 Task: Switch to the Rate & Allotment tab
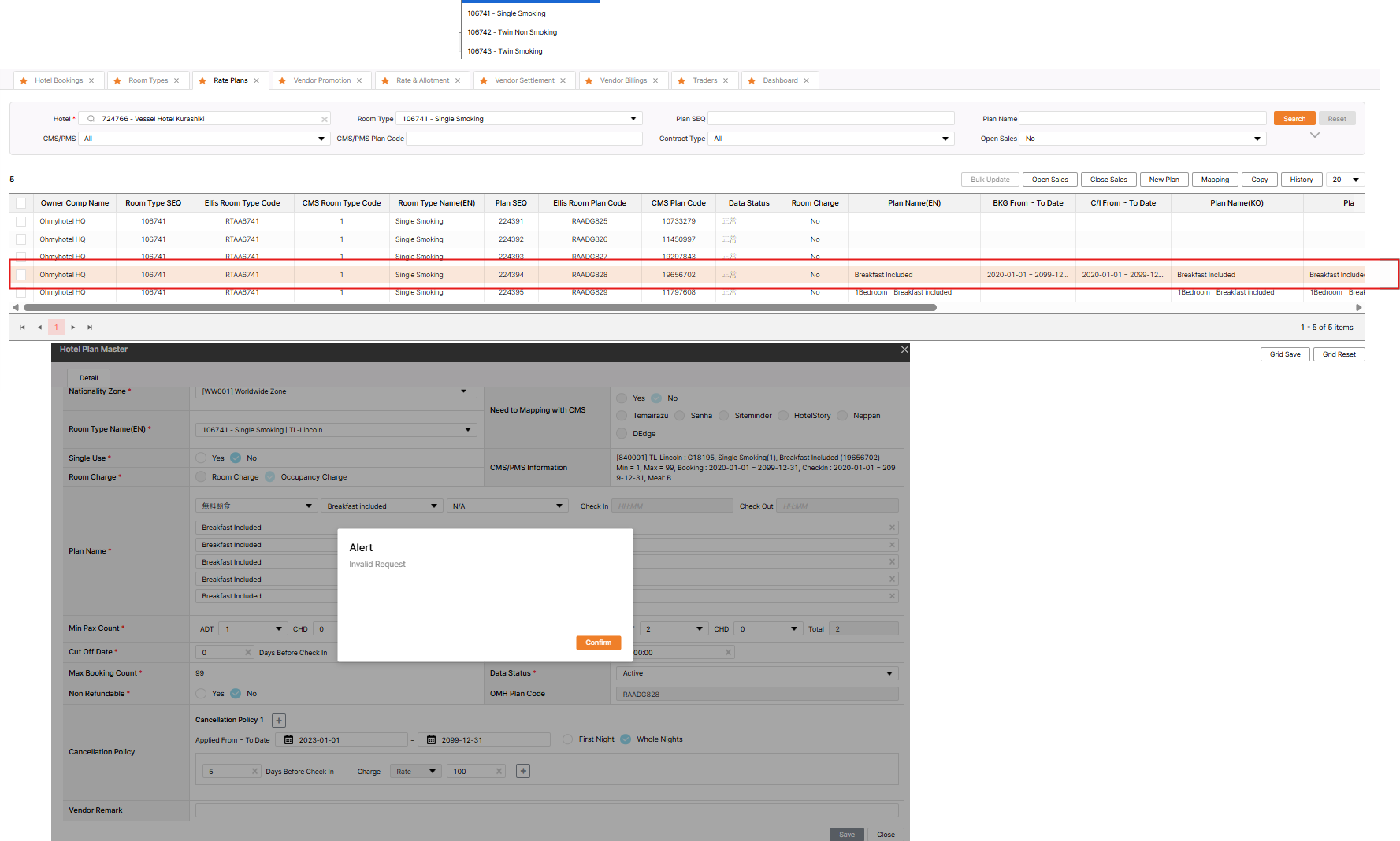pos(422,81)
